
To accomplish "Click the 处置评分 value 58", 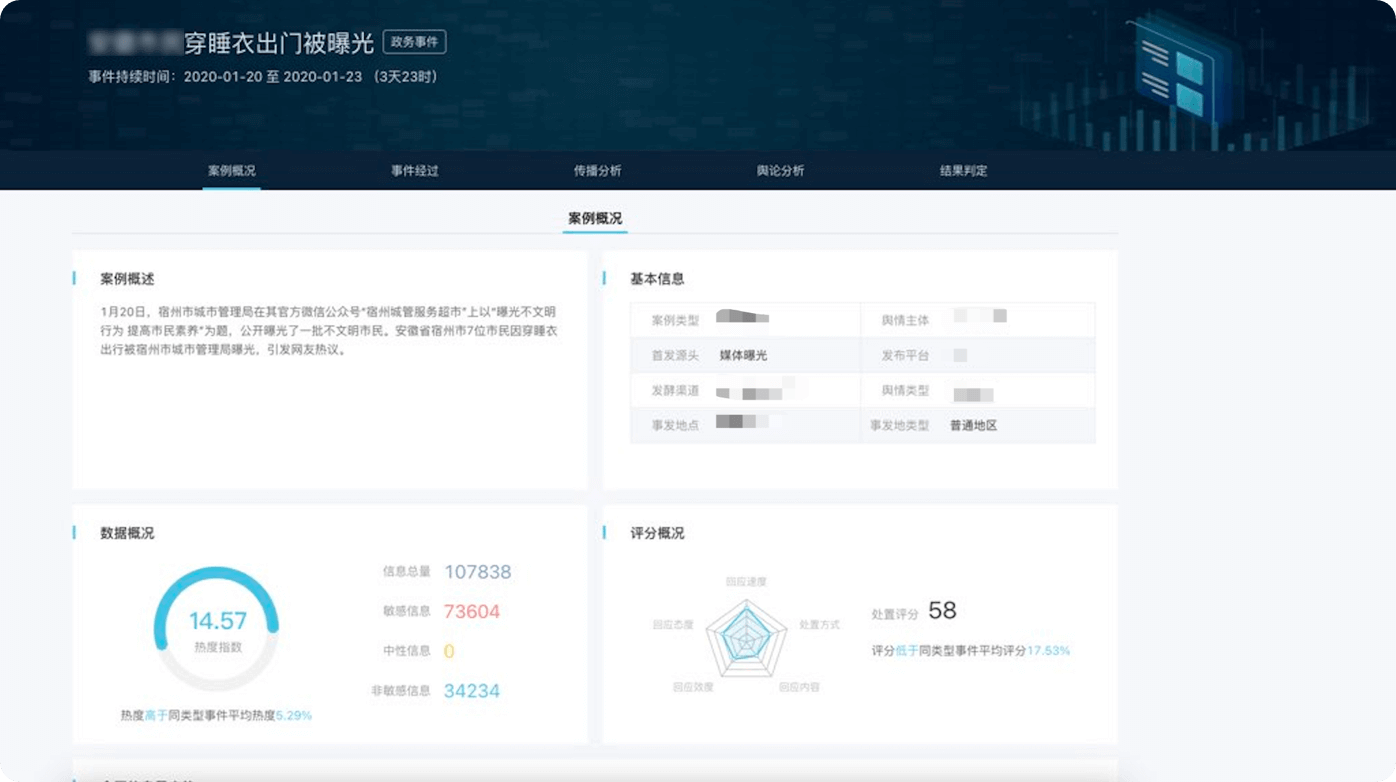I will tap(942, 611).
